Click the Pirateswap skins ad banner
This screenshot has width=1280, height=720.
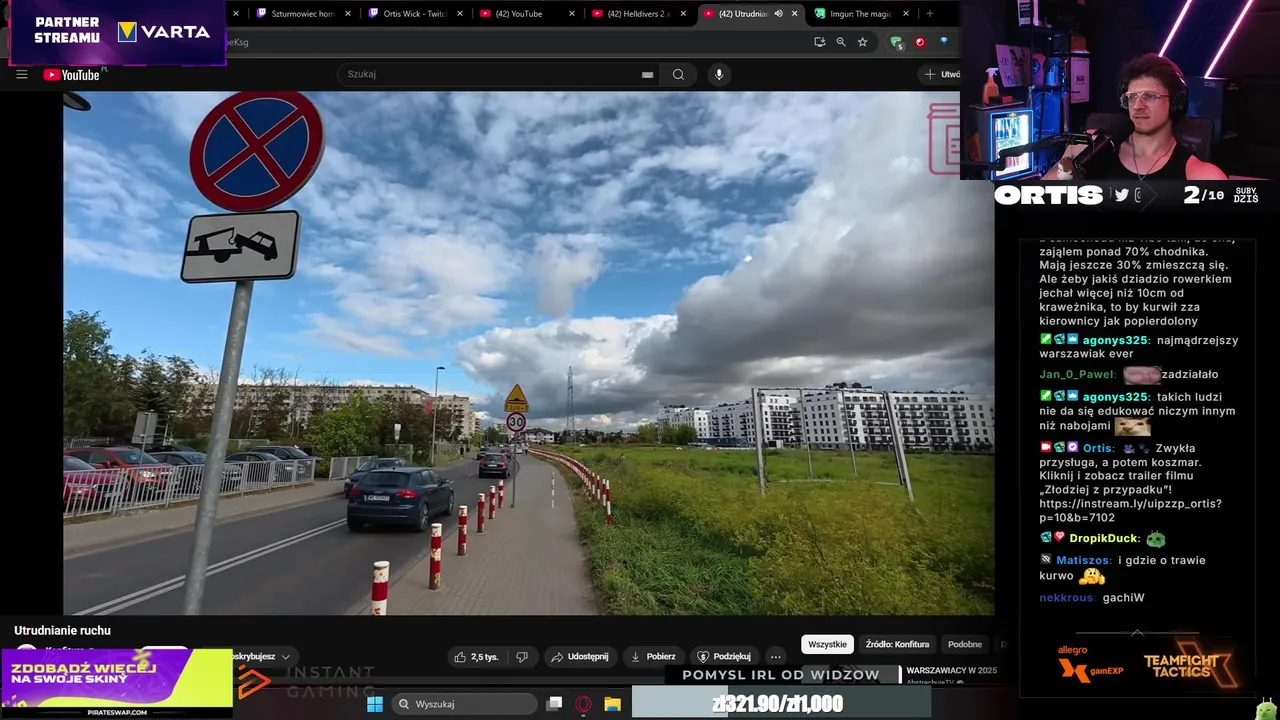pos(117,683)
